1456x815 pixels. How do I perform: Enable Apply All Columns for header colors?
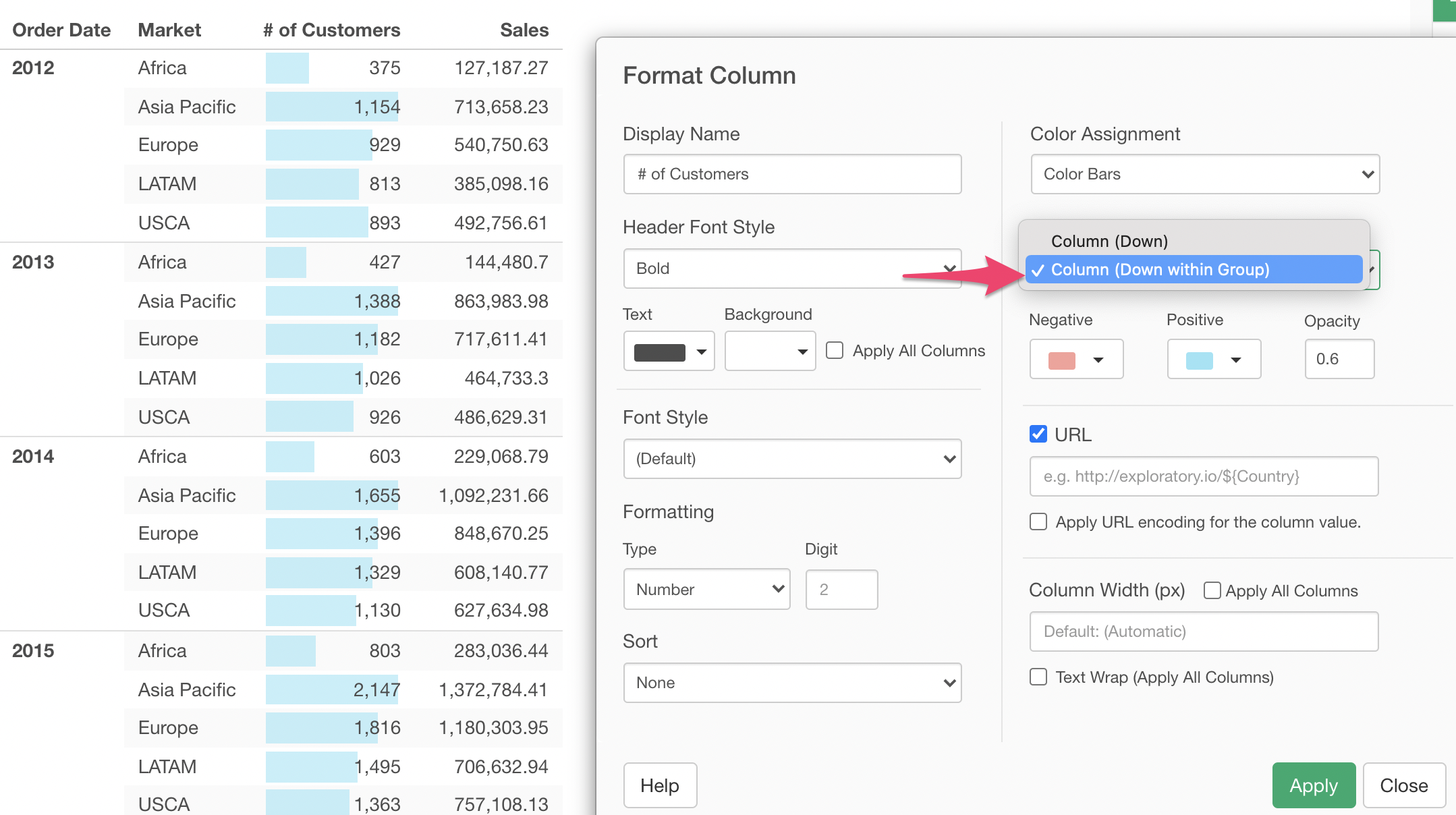[835, 350]
